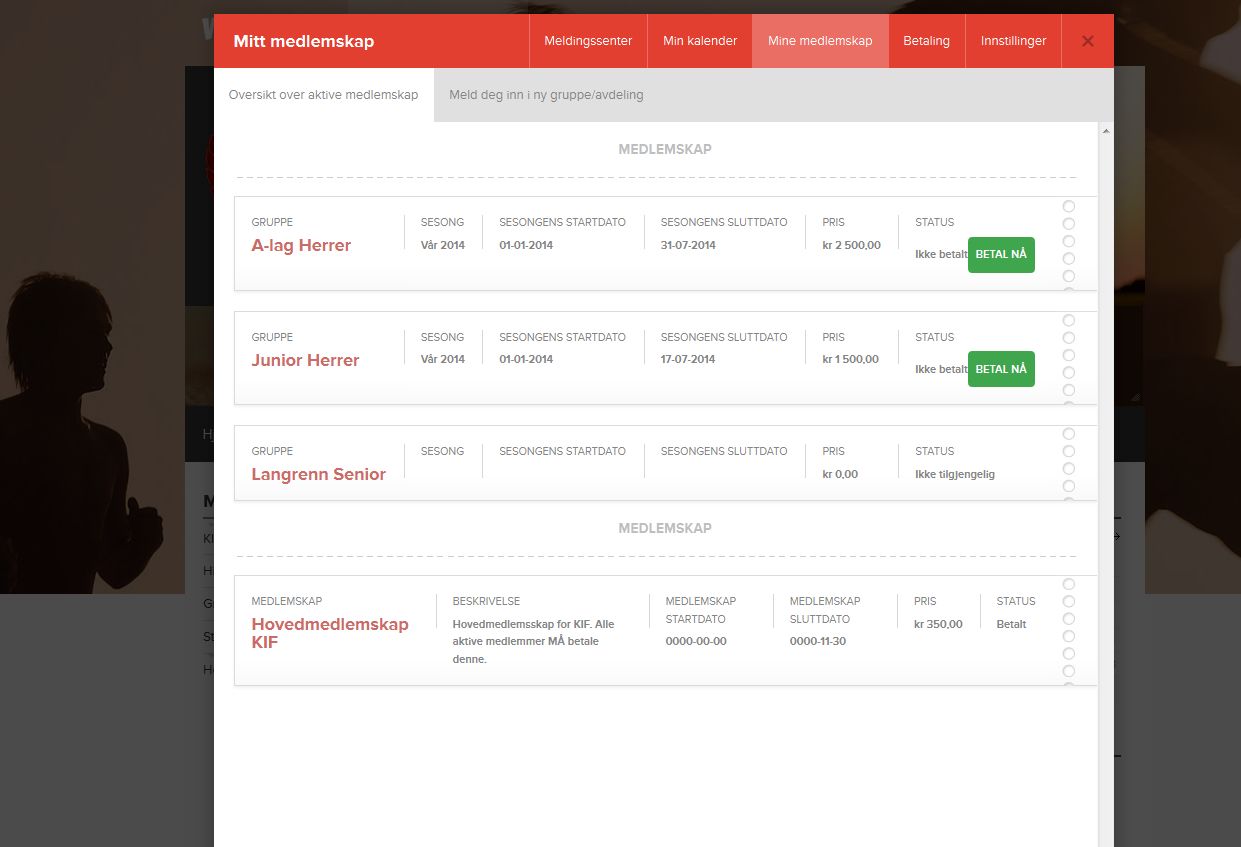Close the Mitt medlemskap dialog
1241x847 pixels.
click(x=1088, y=41)
